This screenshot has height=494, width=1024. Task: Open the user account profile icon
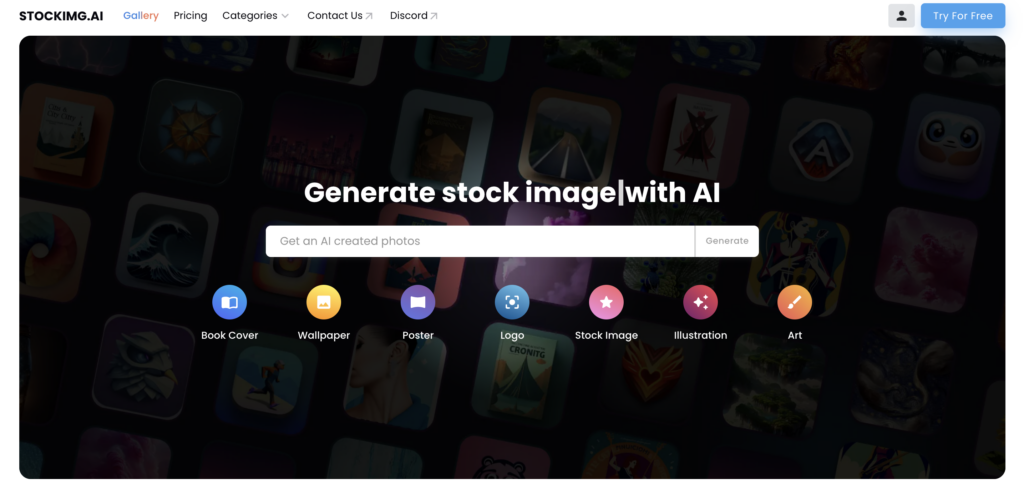pos(901,16)
